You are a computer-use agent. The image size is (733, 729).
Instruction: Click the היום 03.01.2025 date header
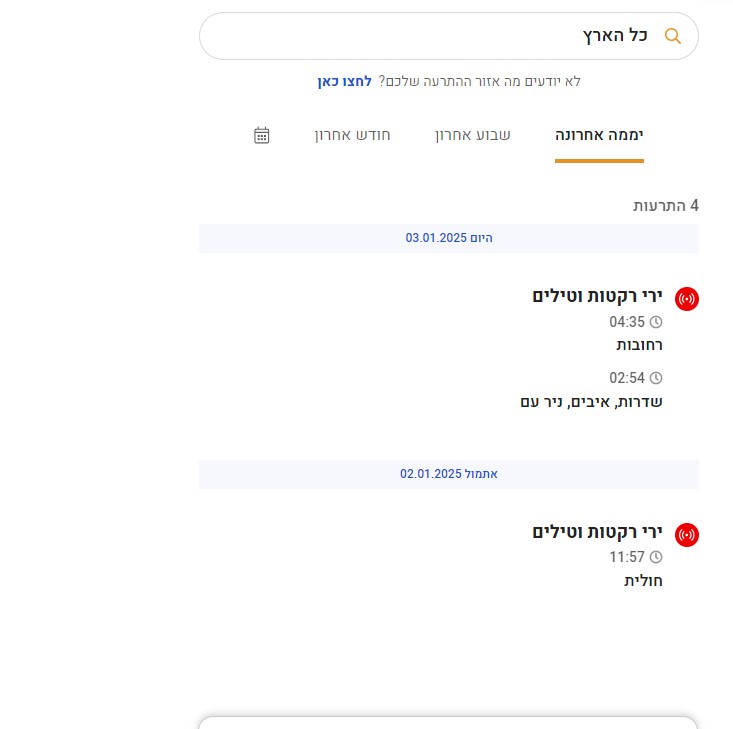tap(449, 238)
